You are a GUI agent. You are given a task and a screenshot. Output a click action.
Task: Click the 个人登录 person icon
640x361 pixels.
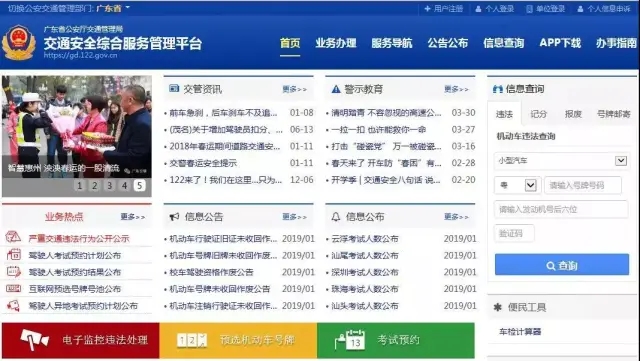click(x=478, y=9)
